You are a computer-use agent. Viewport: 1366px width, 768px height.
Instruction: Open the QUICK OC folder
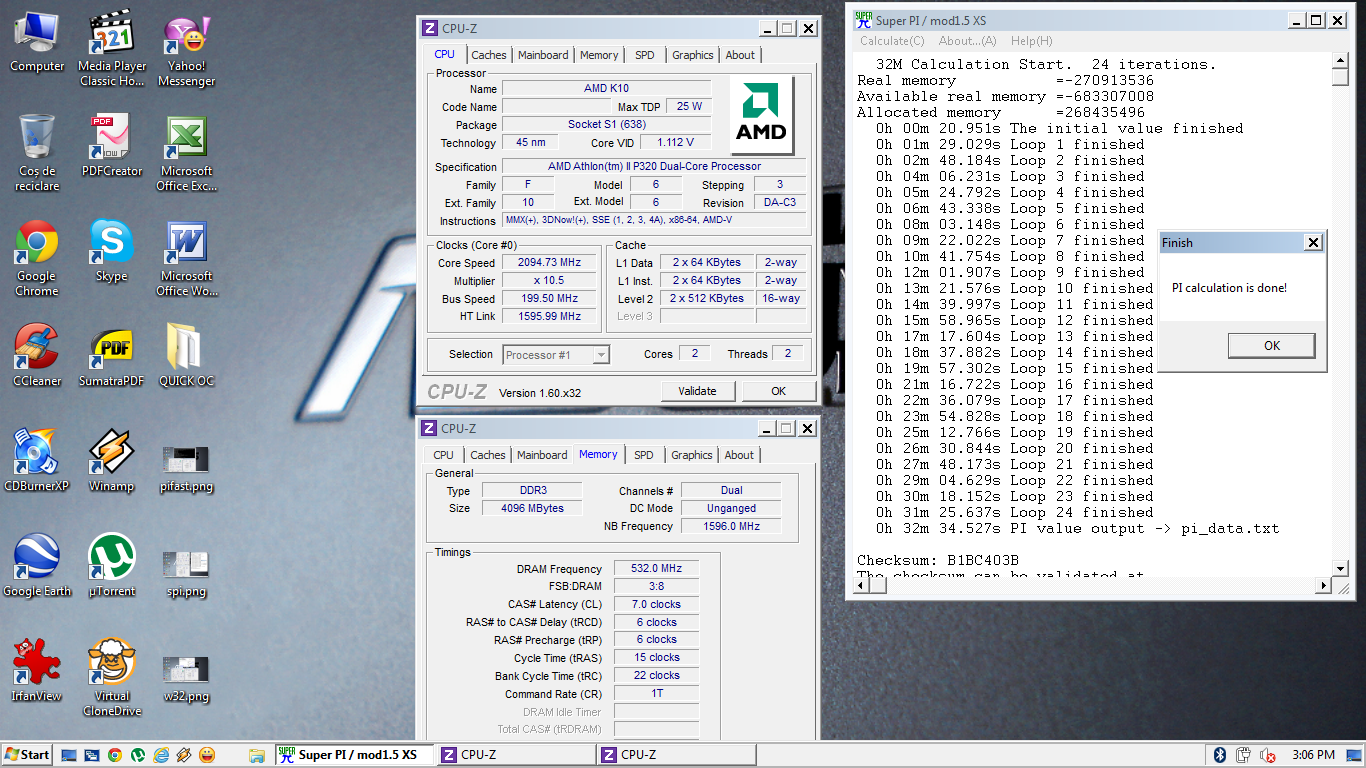[187, 357]
